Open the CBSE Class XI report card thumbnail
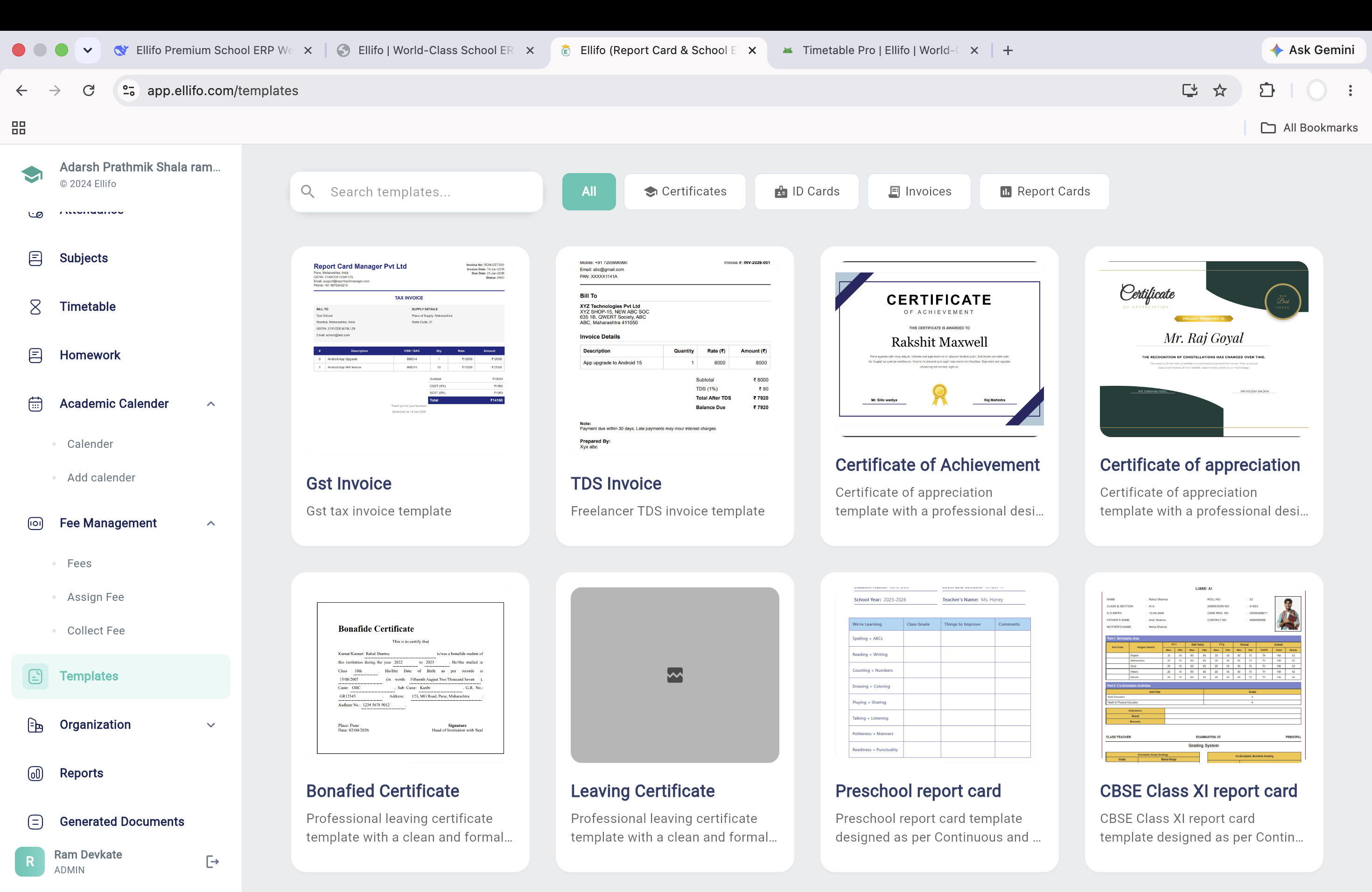 click(x=1204, y=676)
